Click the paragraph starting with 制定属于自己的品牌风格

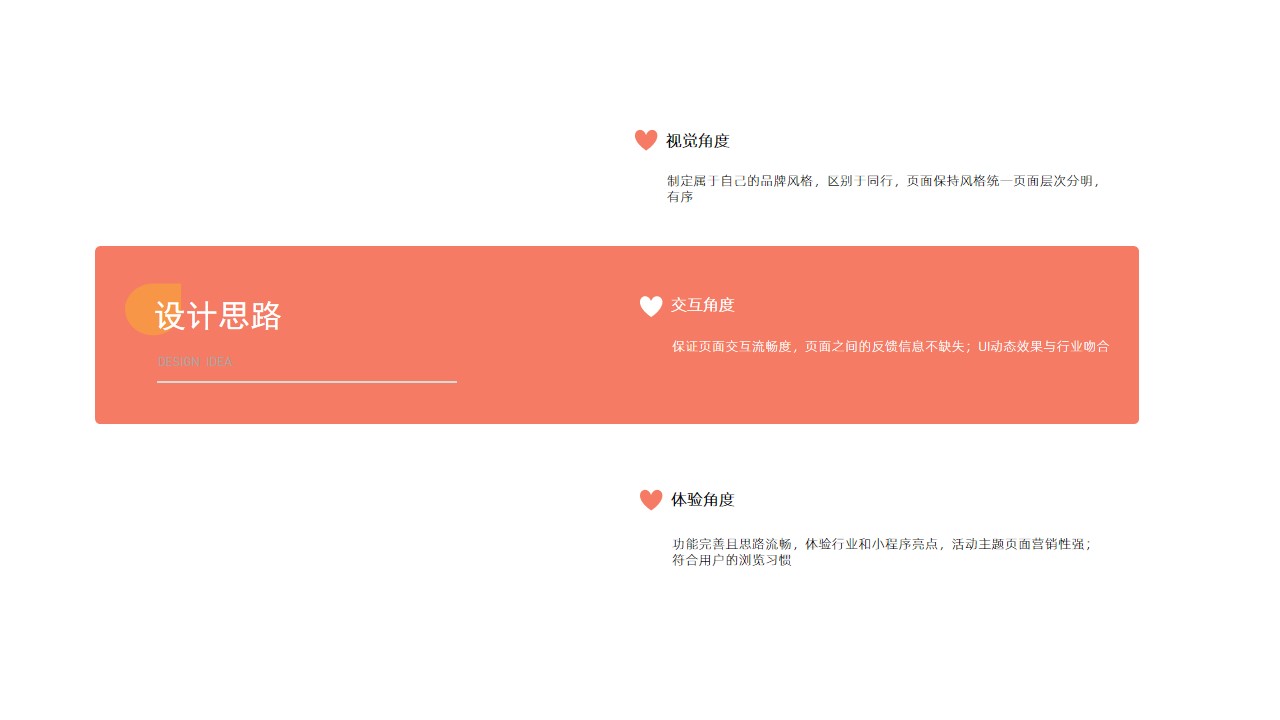pos(885,189)
